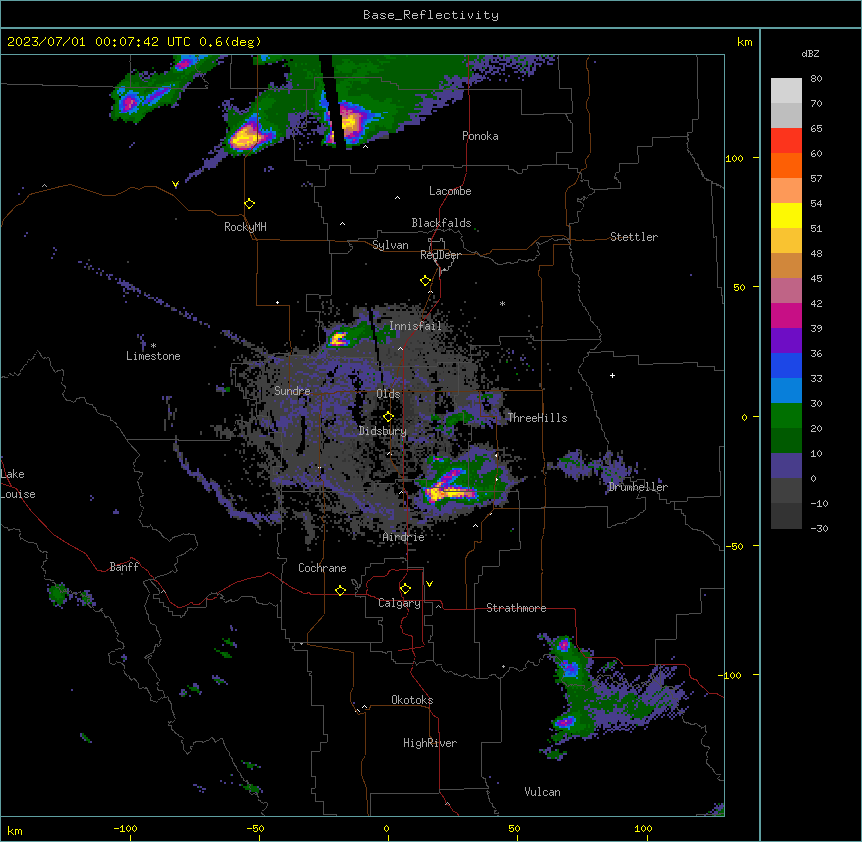
Task: Select the Calgary label
Action: [x=399, y=603]
